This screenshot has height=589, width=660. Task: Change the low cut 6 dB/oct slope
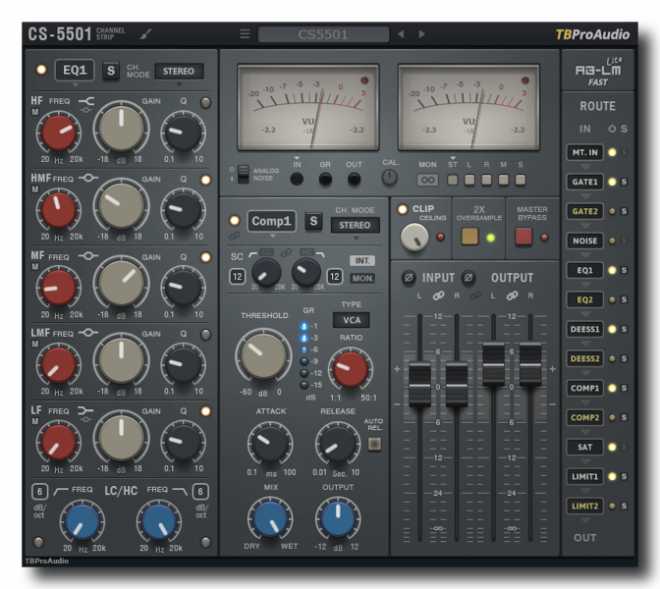[x=40, y=492]
